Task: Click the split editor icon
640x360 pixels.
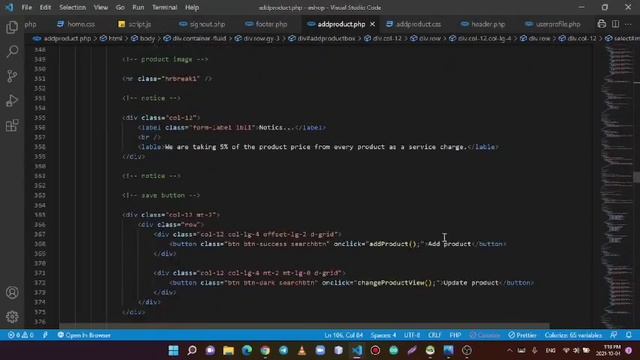Action: tap(615, 24)
